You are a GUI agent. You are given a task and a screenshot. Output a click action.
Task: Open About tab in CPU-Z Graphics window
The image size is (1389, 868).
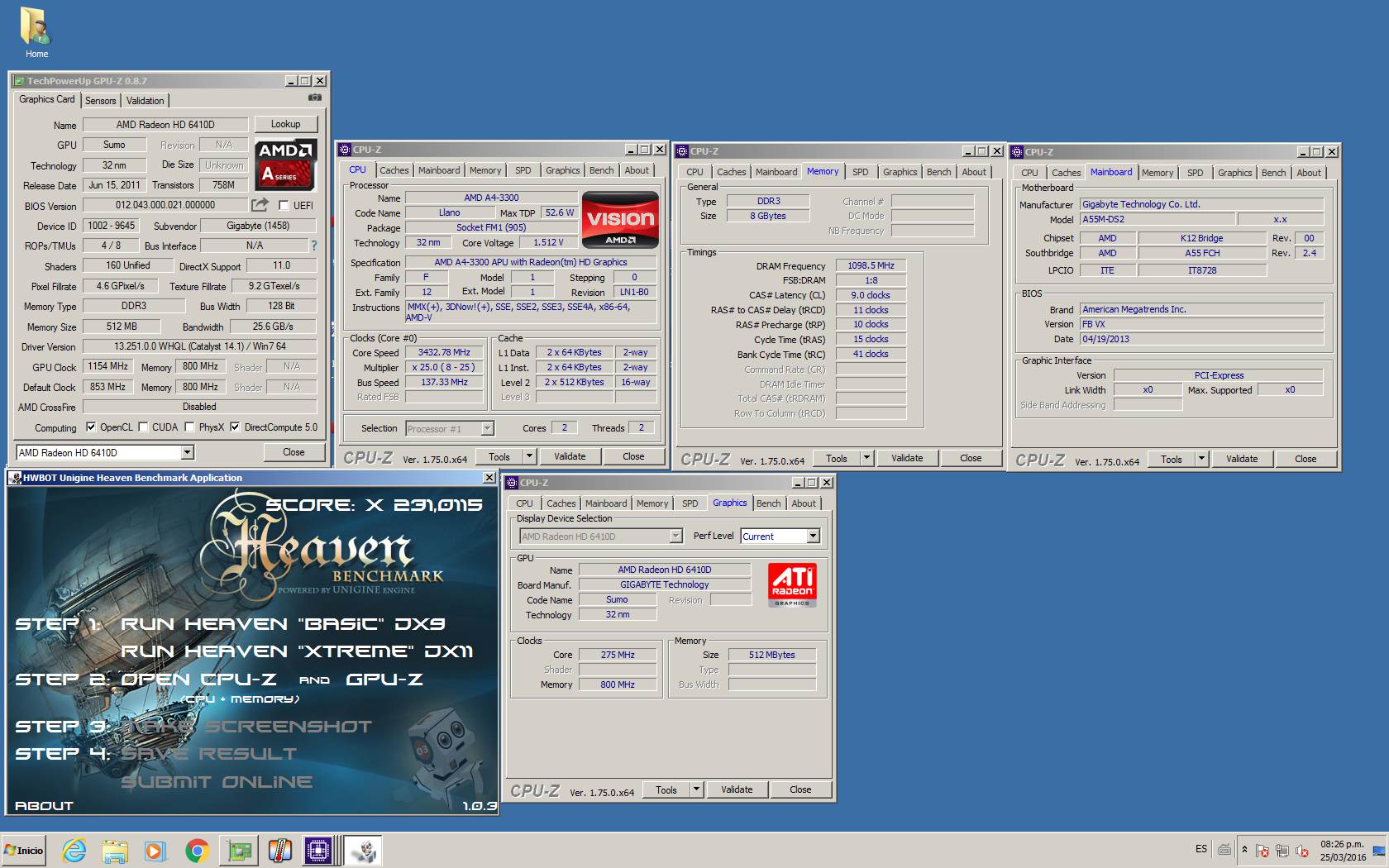804,503
